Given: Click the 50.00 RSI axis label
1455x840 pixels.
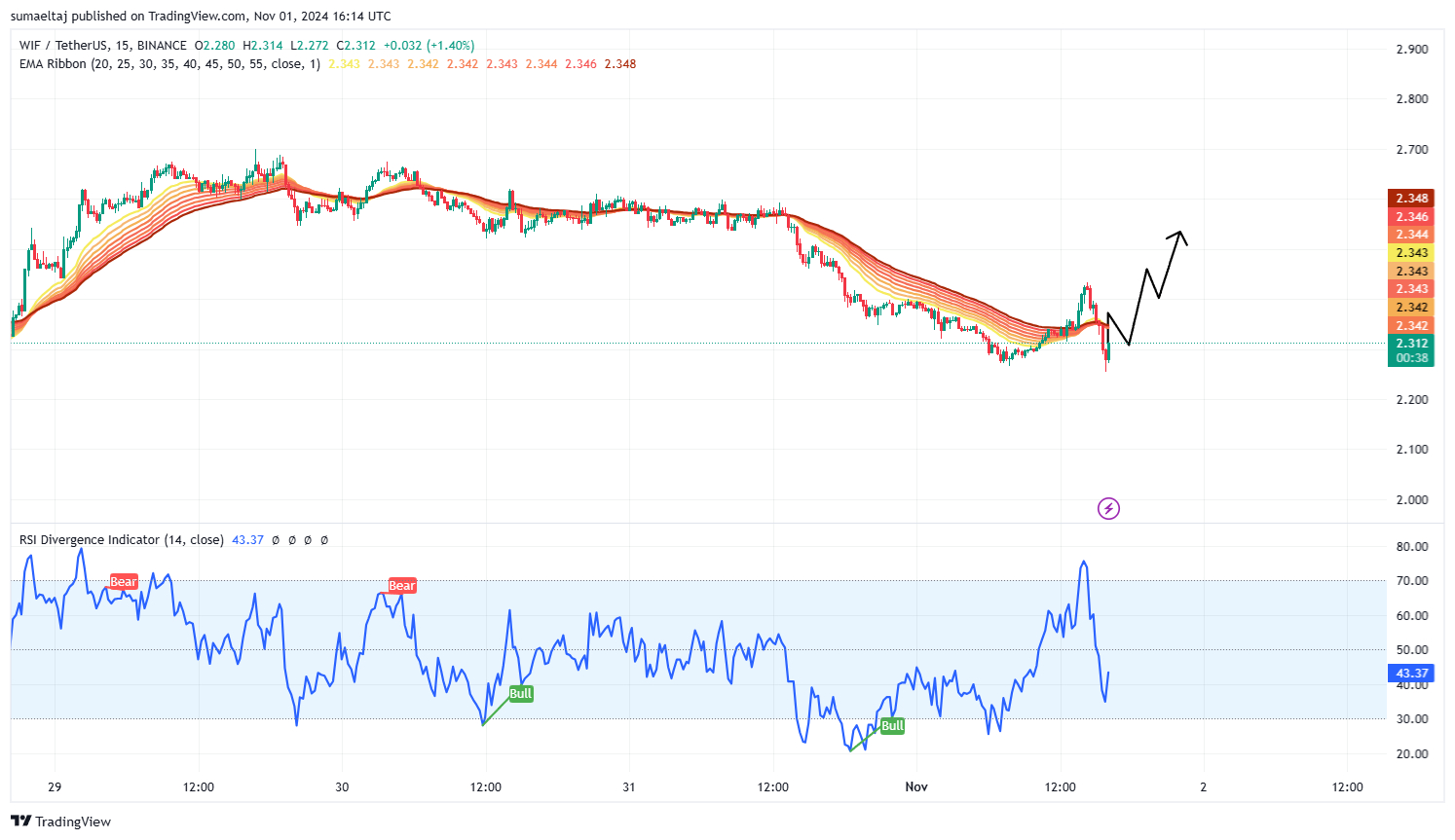Looking at the screenshot, I should 1412,650.
